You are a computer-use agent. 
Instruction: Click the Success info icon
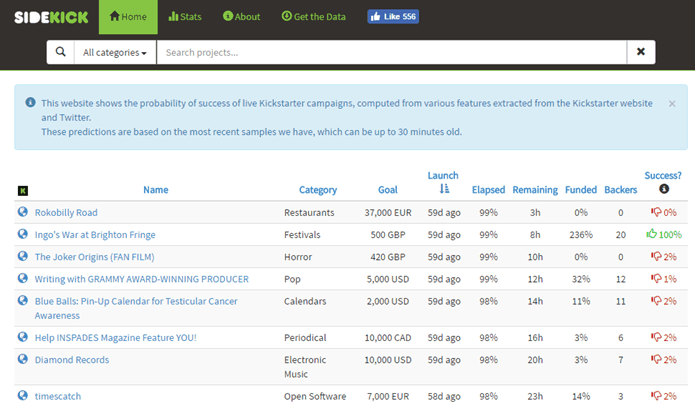pos(664,189)
